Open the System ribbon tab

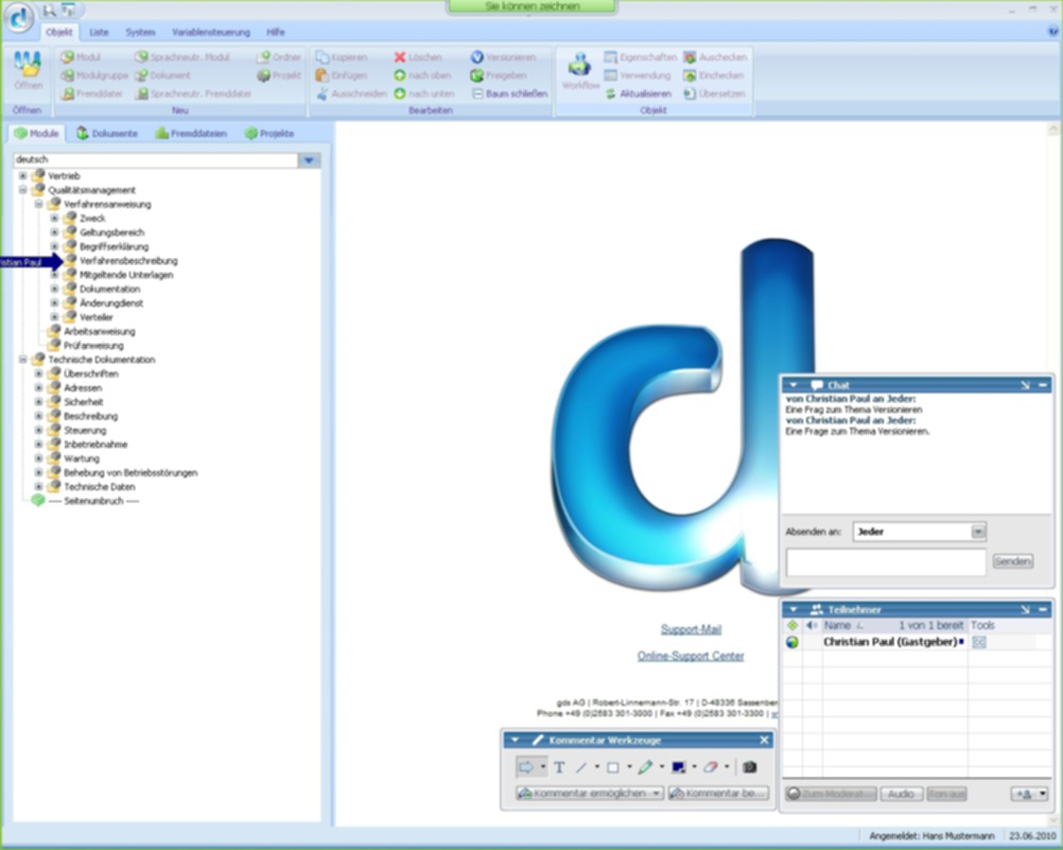pyautogui.click(x=140, y=32)
